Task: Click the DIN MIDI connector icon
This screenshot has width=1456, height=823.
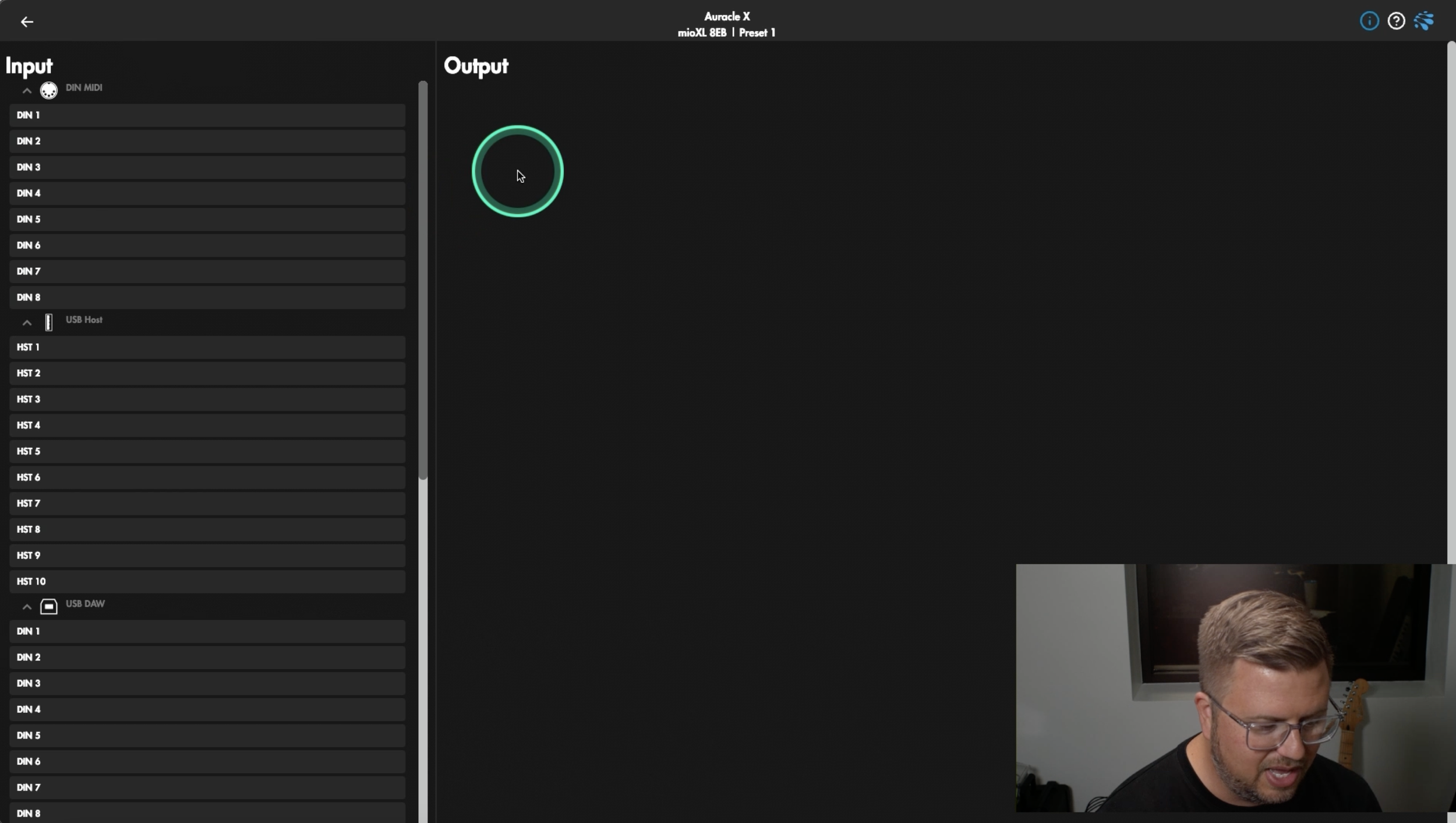Action: click(x=48, y=90)
